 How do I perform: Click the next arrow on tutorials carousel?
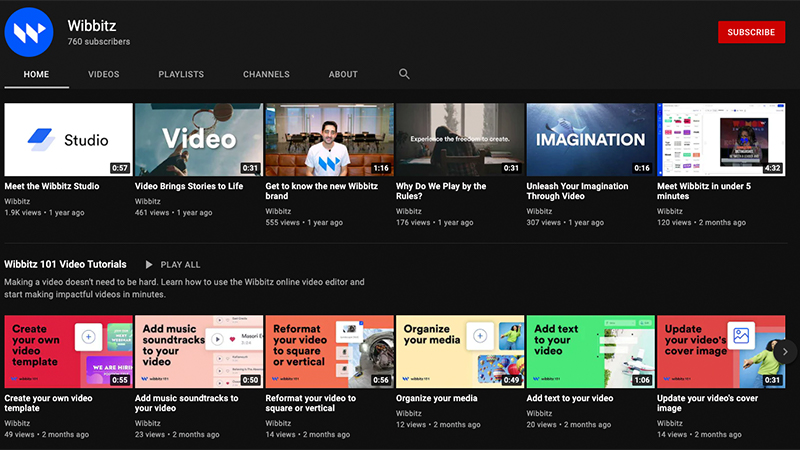click(x=785, y=352)
